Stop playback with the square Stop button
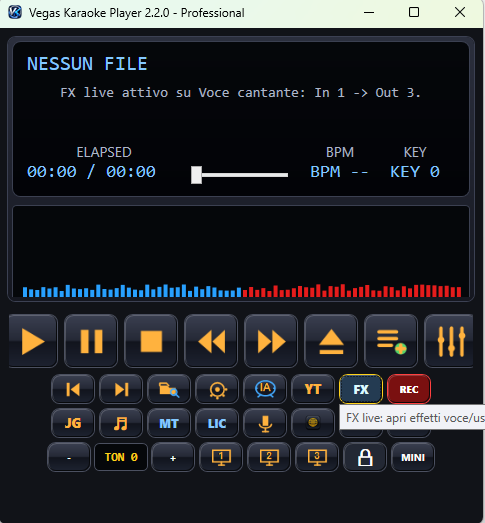 (x=151, y=341)
